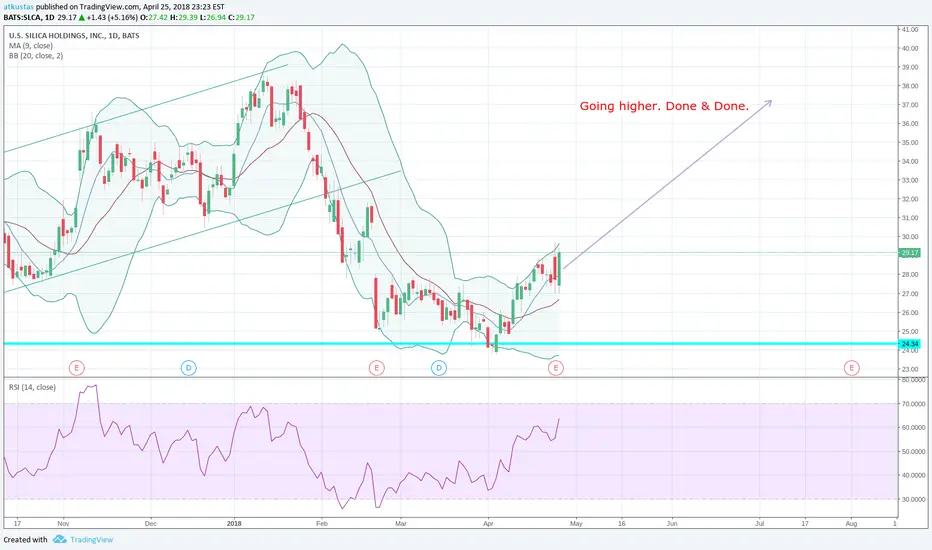Image resolution: width=932 pixels, height=550 pixels.
Task: Click the 'L:26.94' low value
Action: [x=213, y=17]
